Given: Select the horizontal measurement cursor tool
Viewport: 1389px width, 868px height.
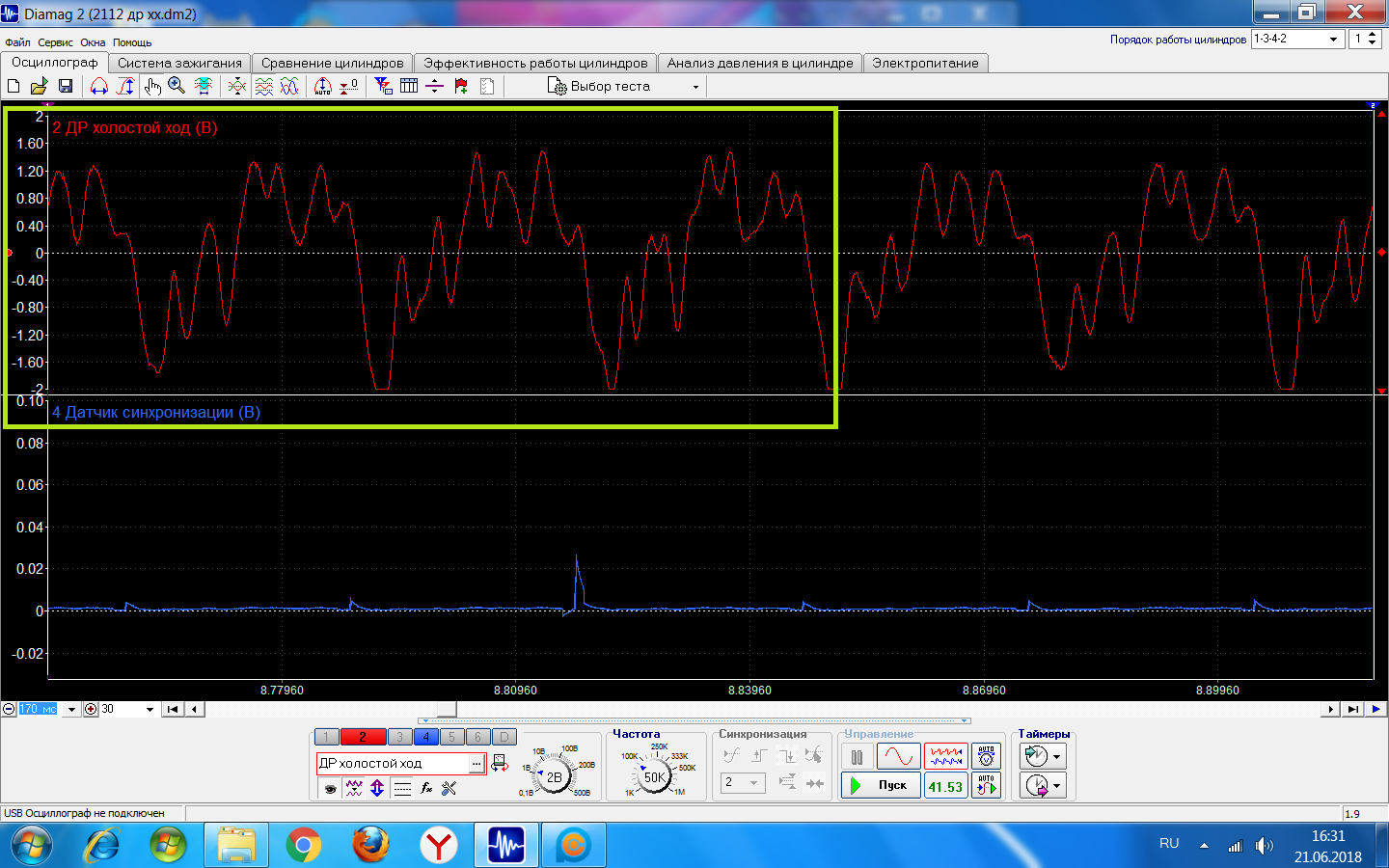Looking at the screenshot, I should 98,87.
